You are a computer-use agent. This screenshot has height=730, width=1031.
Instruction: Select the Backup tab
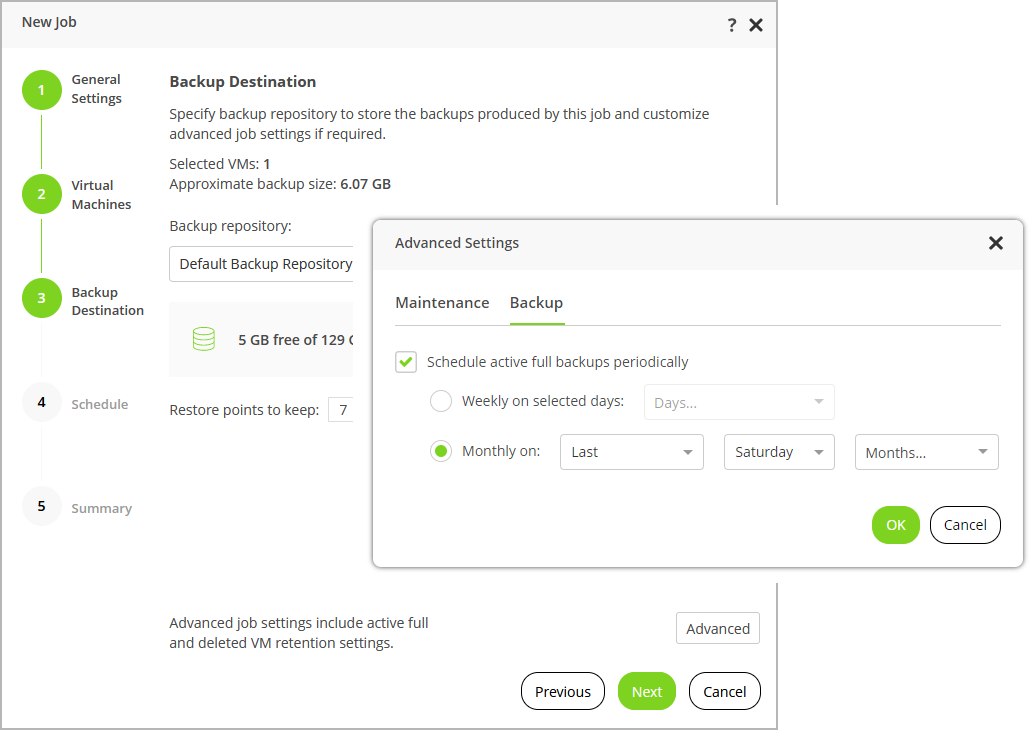coord(536,303)
